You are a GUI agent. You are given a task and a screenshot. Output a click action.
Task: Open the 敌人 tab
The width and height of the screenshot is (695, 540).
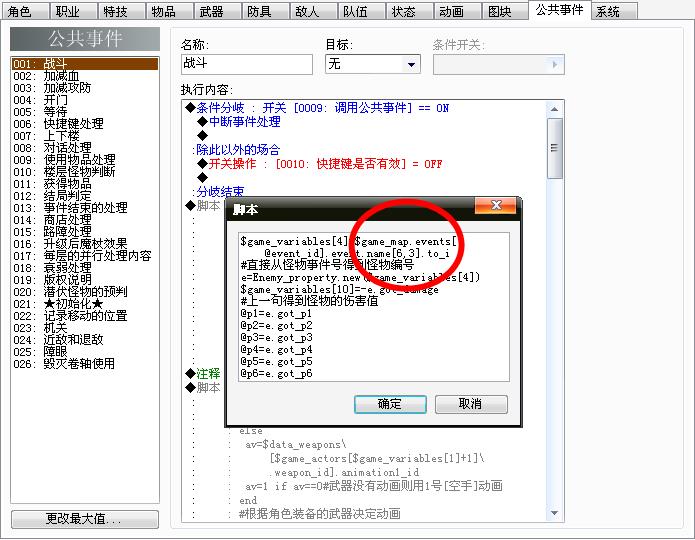(313, 11)
